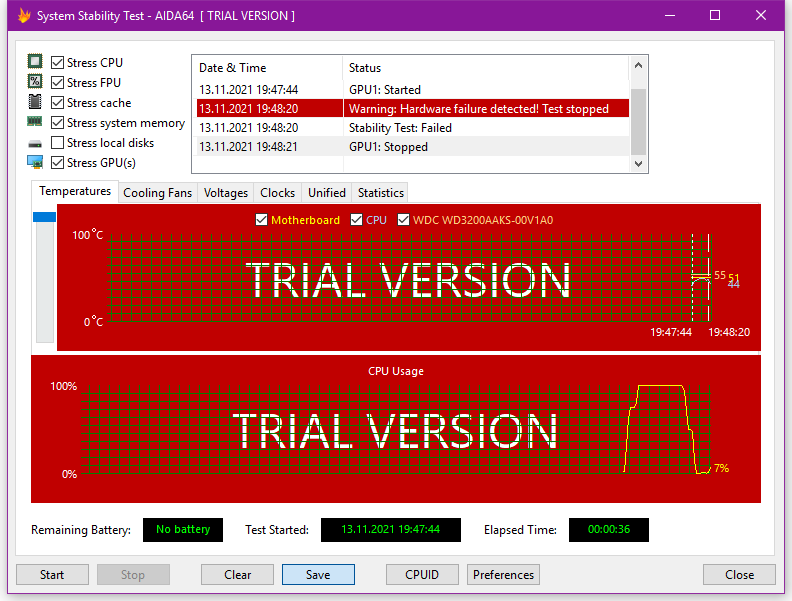Disable the Stress cache checkbox

58,103
